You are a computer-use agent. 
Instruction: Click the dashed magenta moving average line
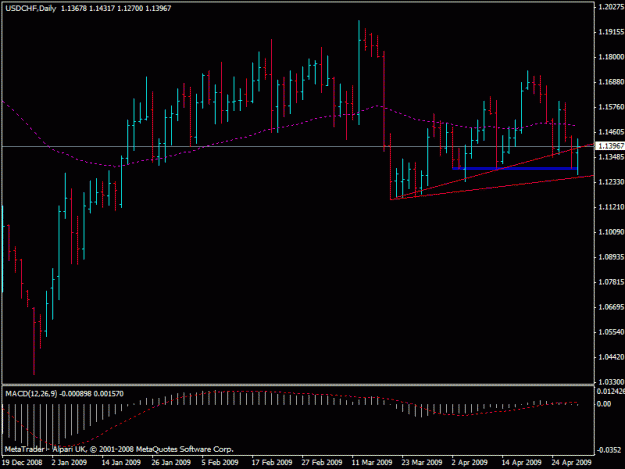(289, 126)
